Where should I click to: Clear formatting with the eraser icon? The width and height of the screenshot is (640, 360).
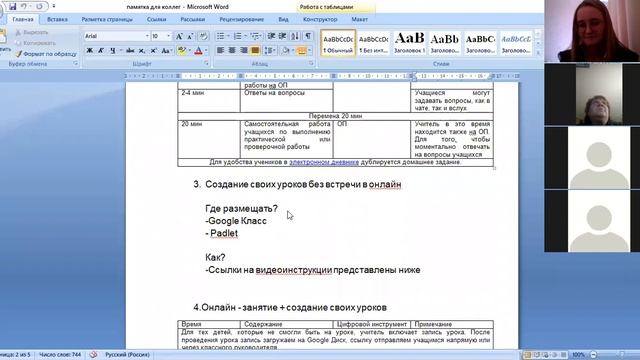[203, 36]
